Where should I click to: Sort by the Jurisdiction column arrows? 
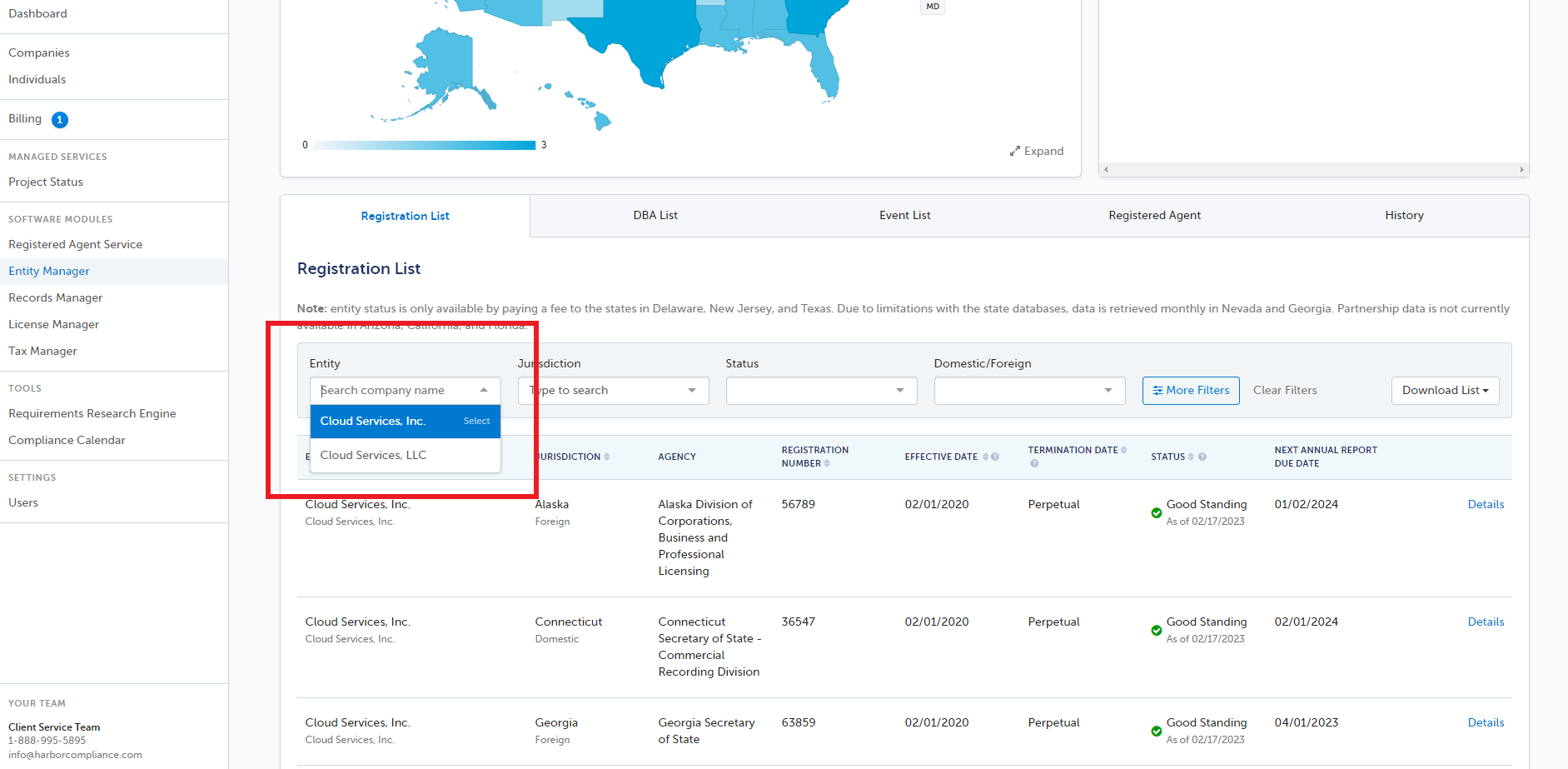coord(607,457)
